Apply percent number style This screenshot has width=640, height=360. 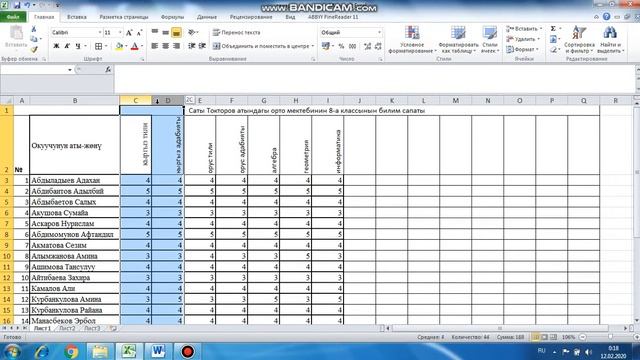[x=341, y=46]
